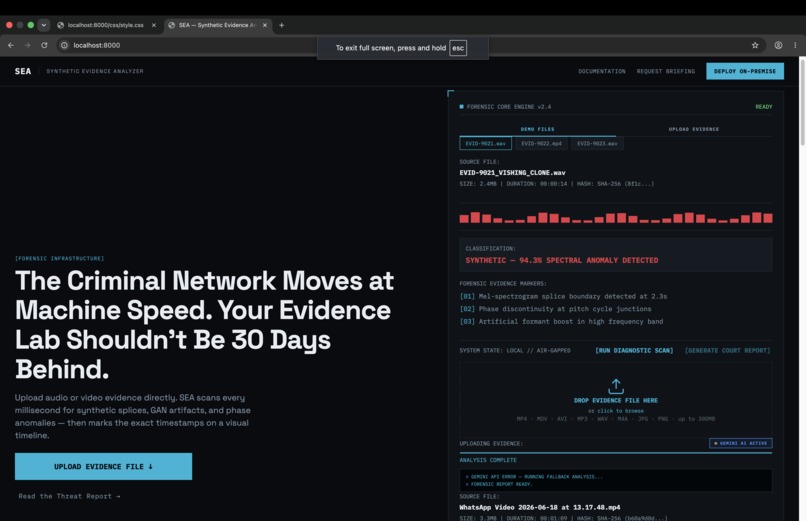Select the EVID-9021.wav demo file
Image resolution: width=806 pixels, height=521 pixels.
pyautogui.click(x=485, y=143)
